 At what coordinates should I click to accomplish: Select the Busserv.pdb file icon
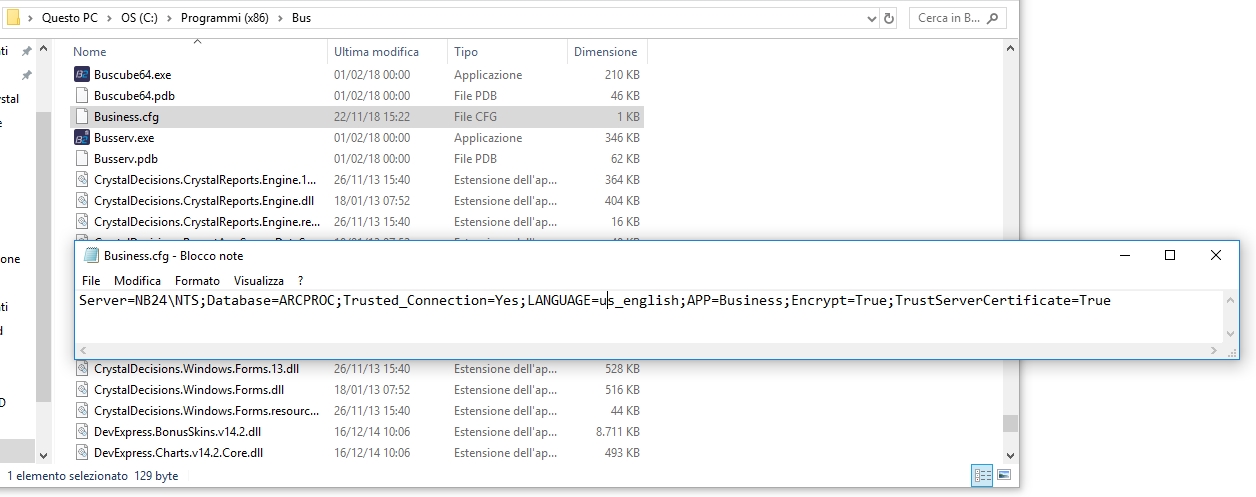coord(82,159)
